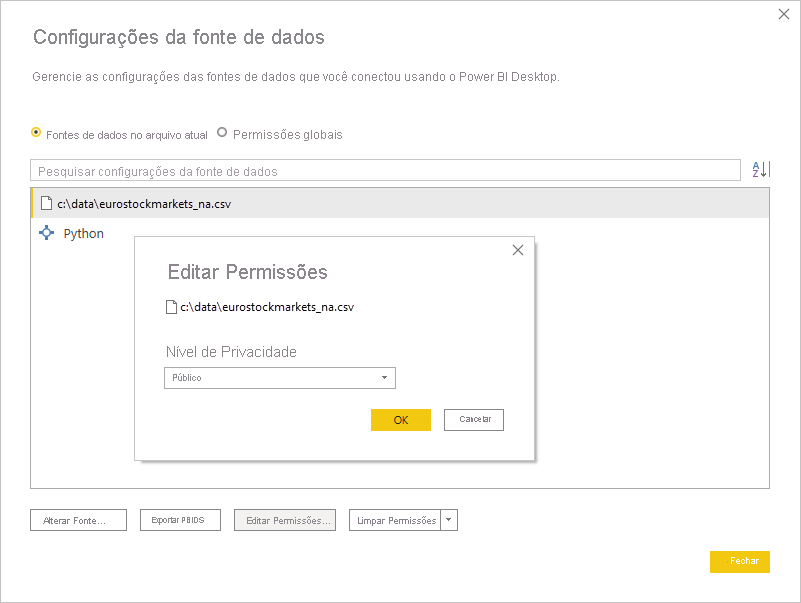Sort data sources using the A-Z icon
801x603 pixels.
(x=760, y=169)
